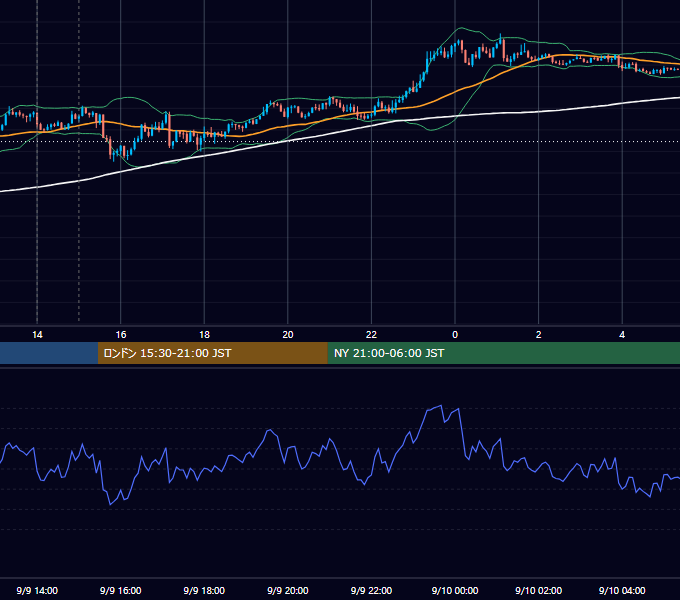The width and height of the screenshot is (680, 600).
Task: Click the 9/9 20:00 date label
Action: coord(288,590)
